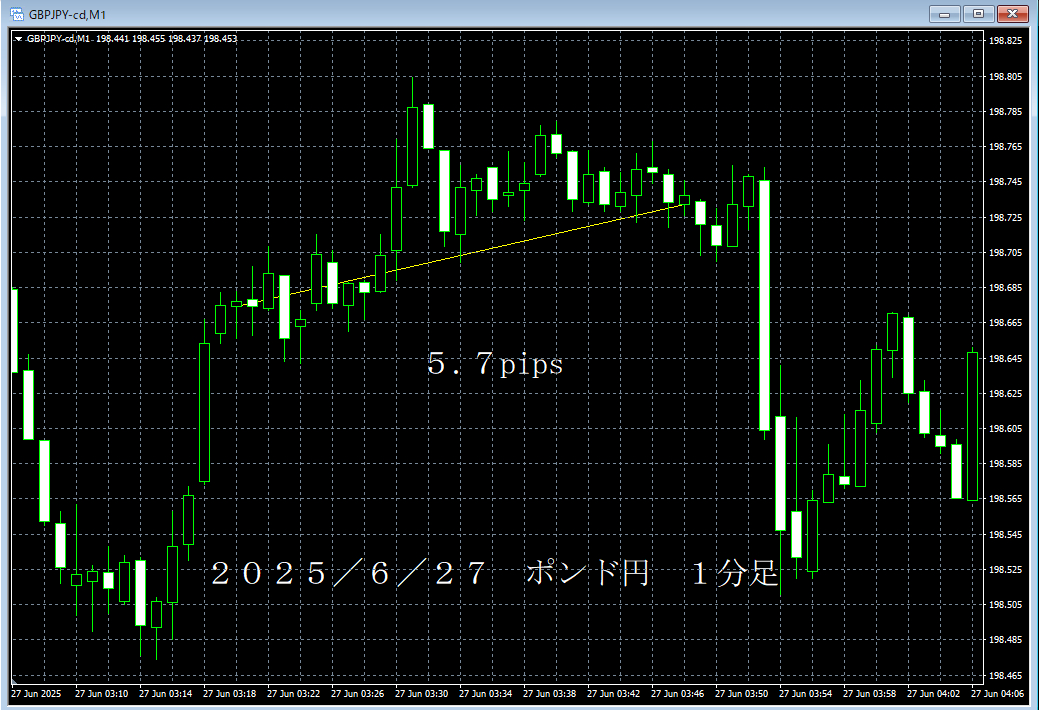Click the 27 Jun 03:50 time label
The width and height of the screenshot is (1039, 710).
(x=741, y=693)
